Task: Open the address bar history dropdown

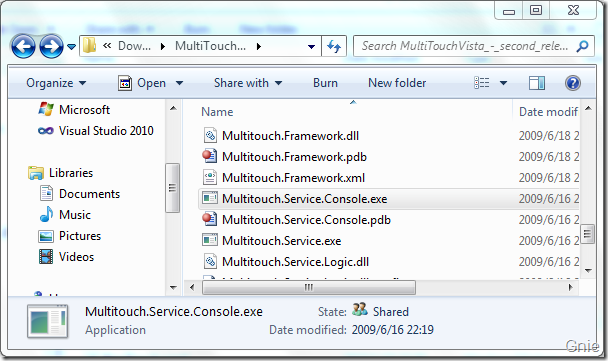Action: coord(311,47)
